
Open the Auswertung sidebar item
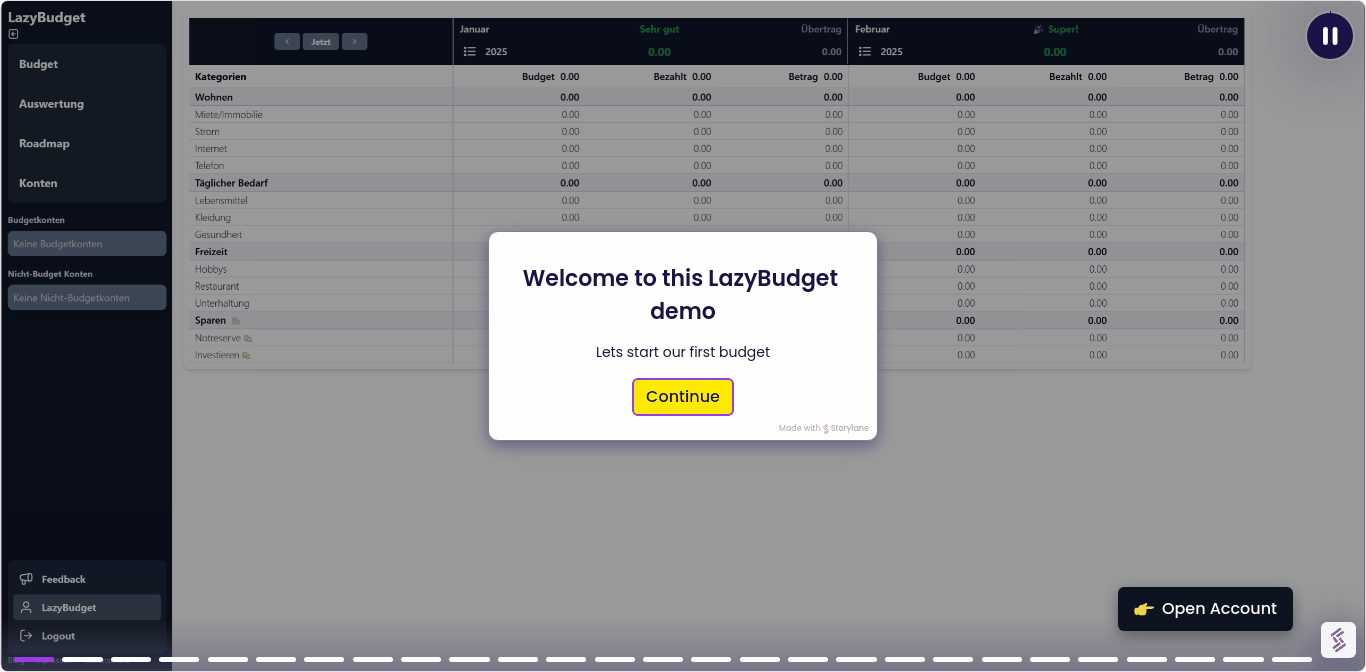click(87, 104)
